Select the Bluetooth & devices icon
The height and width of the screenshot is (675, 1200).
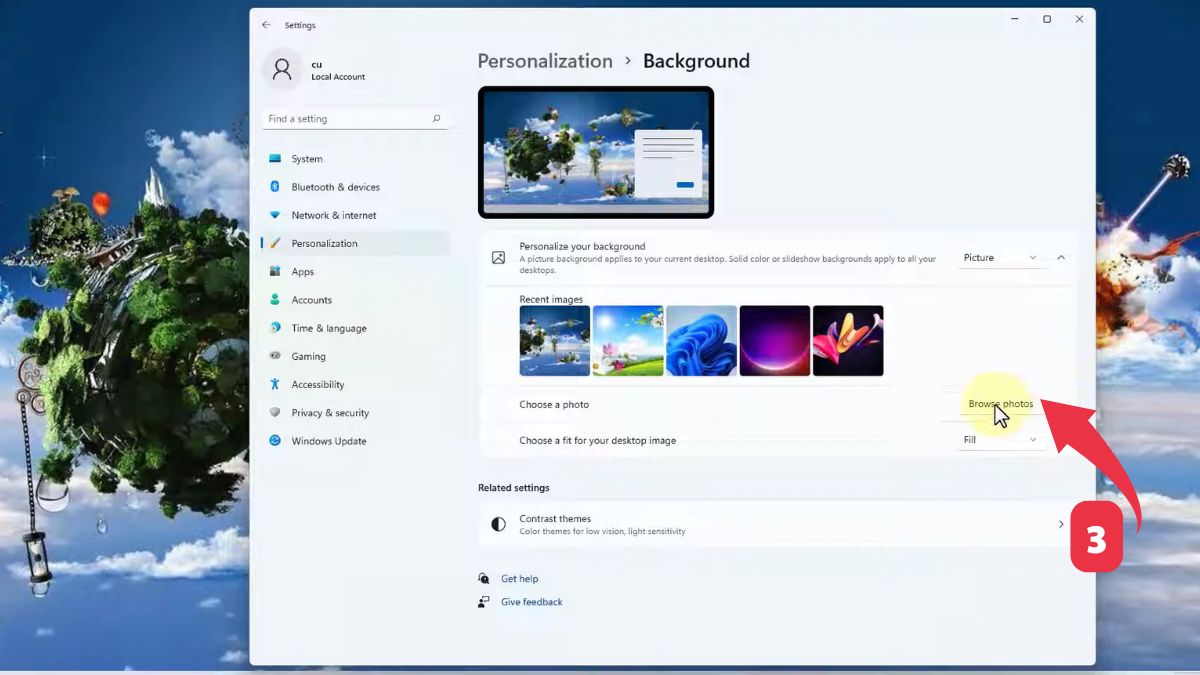tap(274, 186)
